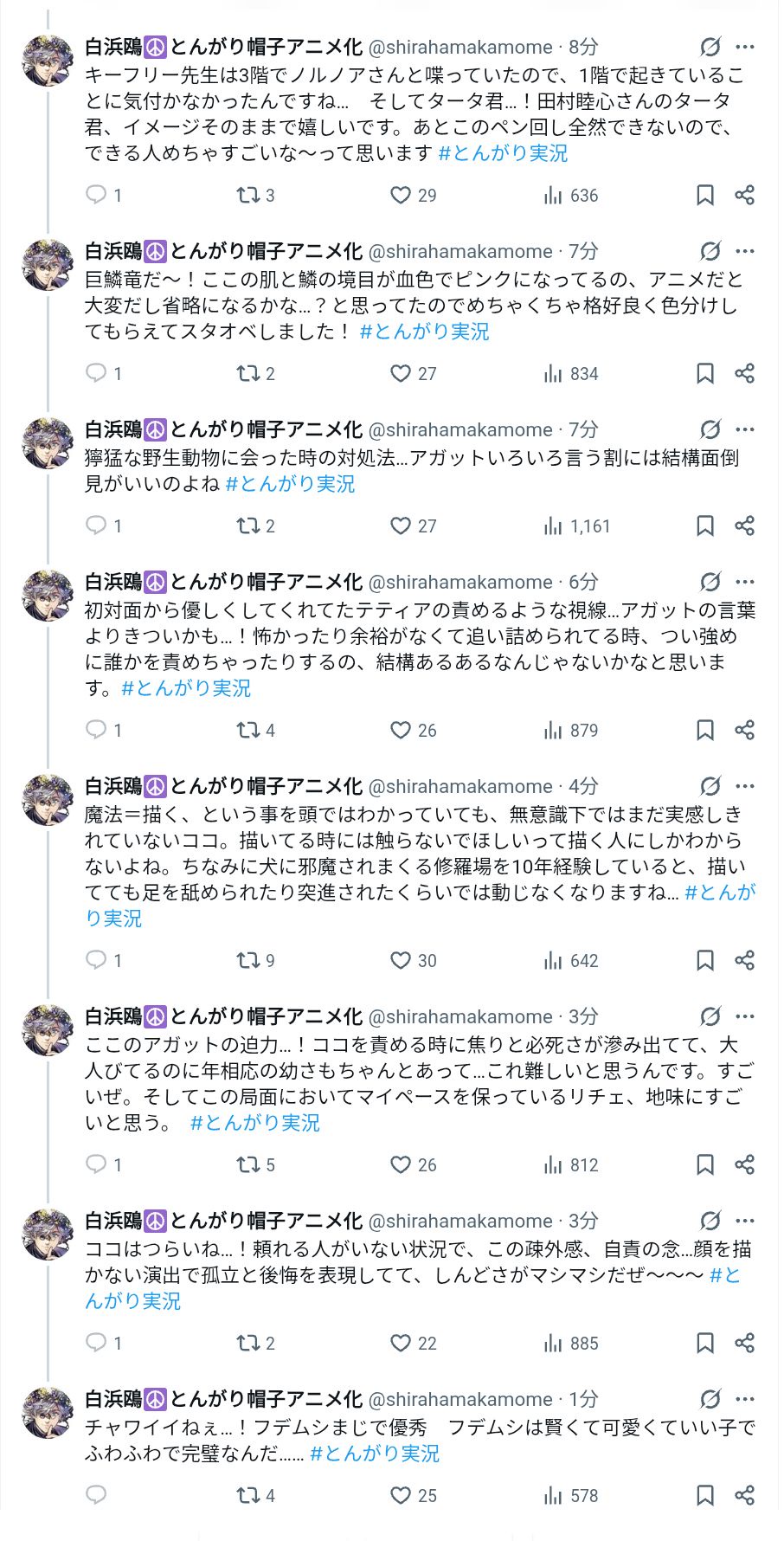The height and width of the screenshot is (1541, 784).
Task: Reply to the キーフリー先生 tweet
Action: (x=96, y=195)
